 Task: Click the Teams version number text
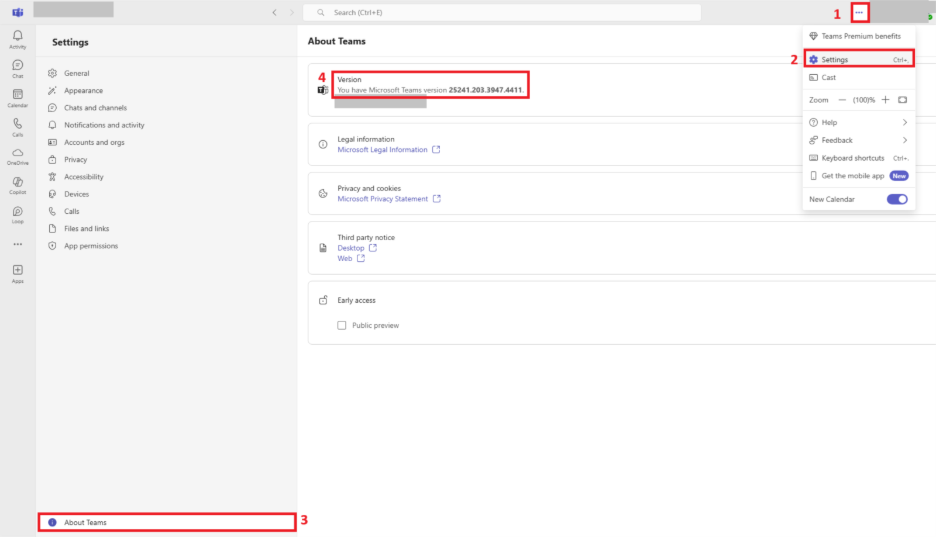click(485, 90)
